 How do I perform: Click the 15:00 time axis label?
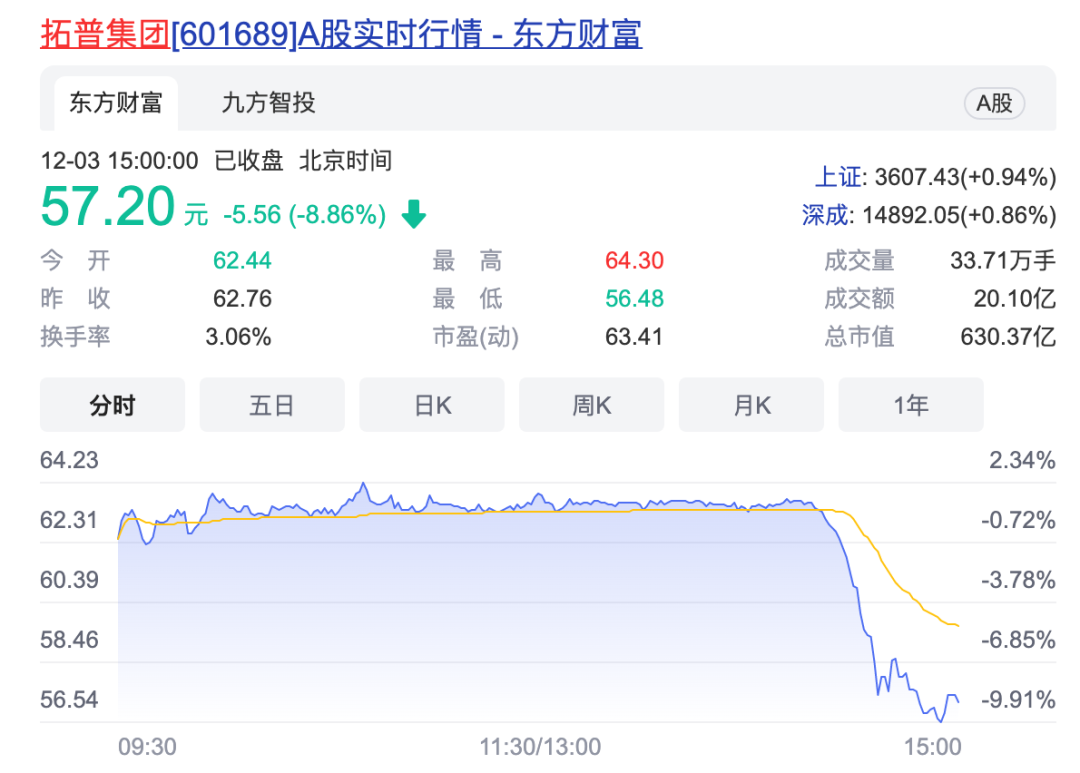point(932,747)
